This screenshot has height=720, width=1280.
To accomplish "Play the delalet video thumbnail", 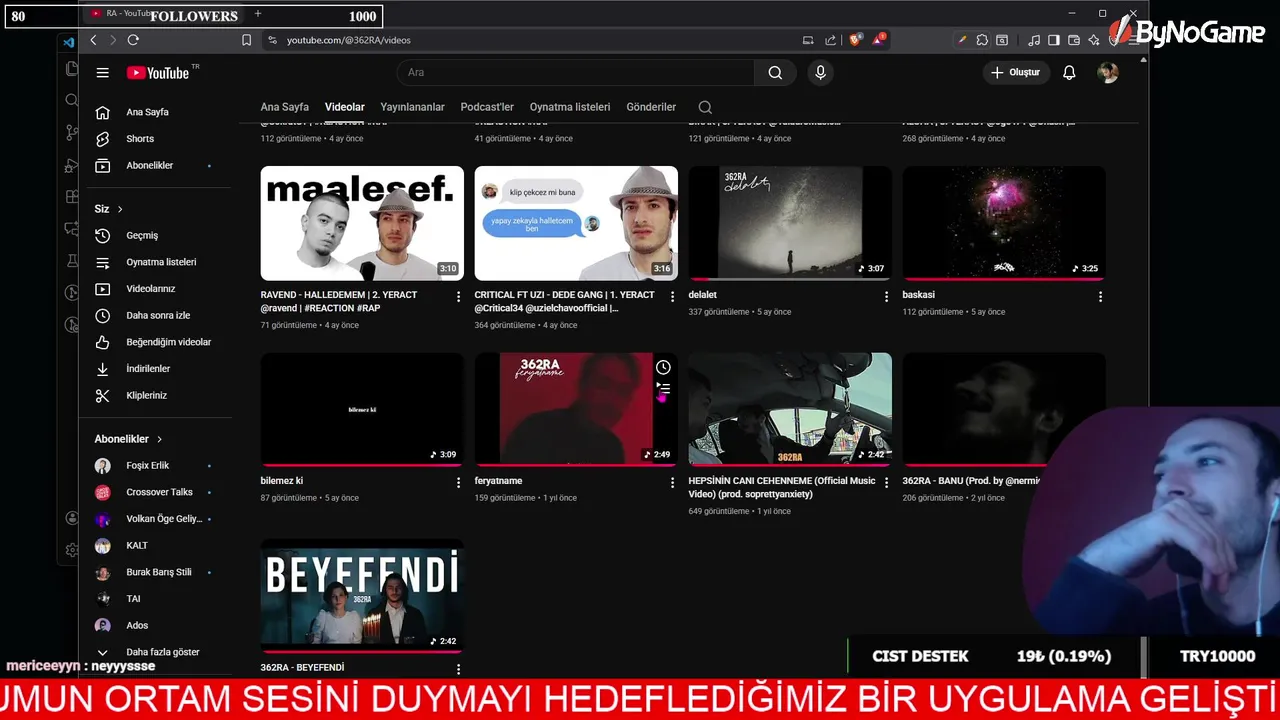I will (790, 223).
